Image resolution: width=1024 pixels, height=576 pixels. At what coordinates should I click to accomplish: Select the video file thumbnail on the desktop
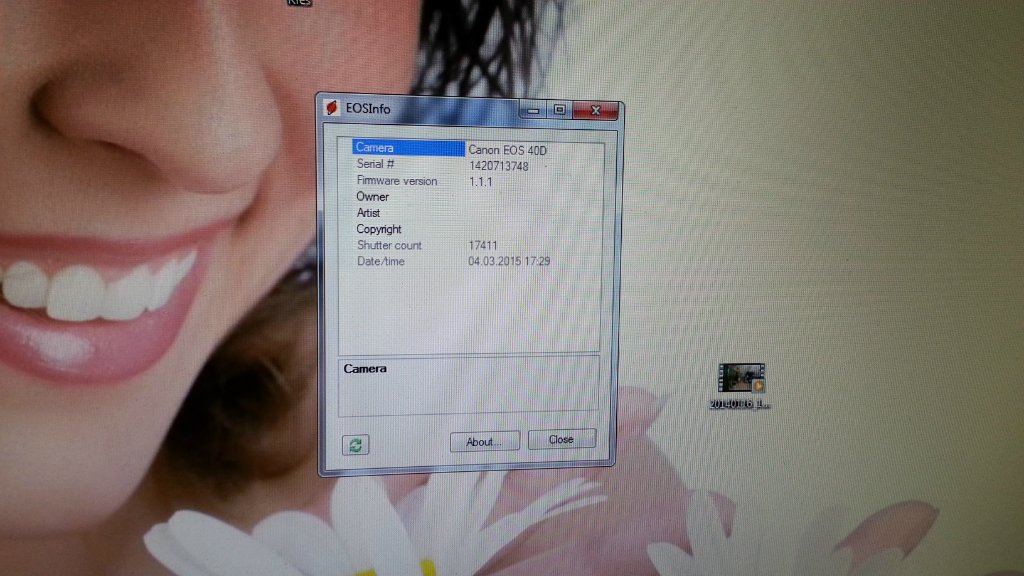tap(741, 378)
